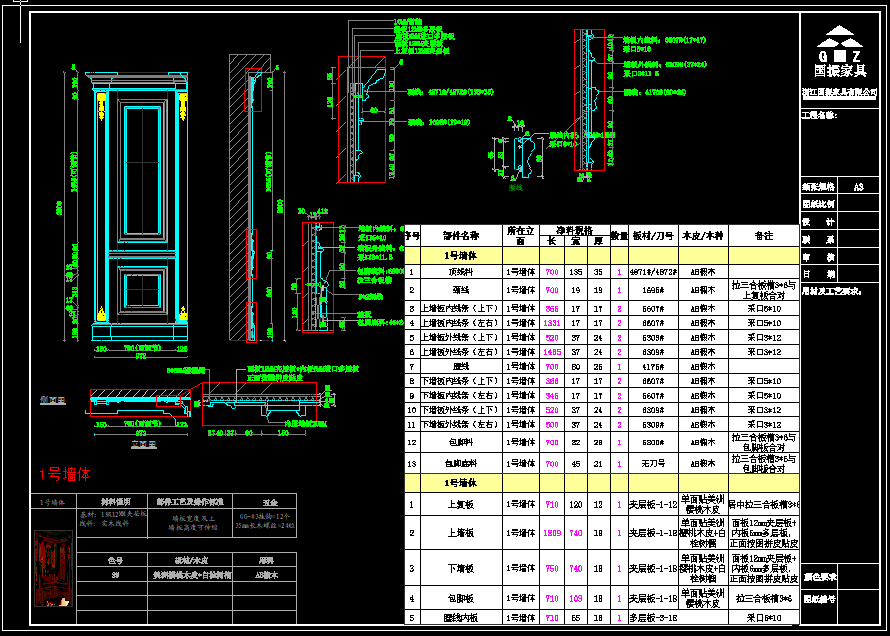Click the red '1号墙体' drawing title
Viewport: 890px width, 636px height.
(x=64, y=474)
